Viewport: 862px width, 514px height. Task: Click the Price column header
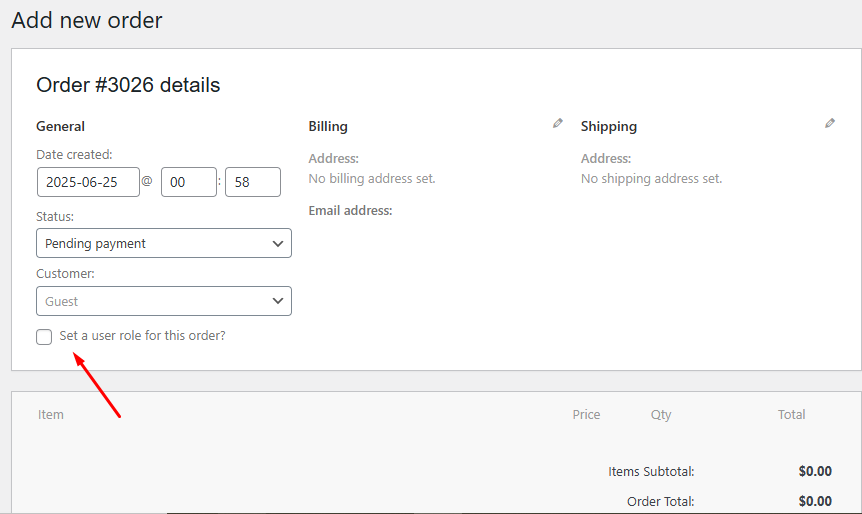pos(586,414)
